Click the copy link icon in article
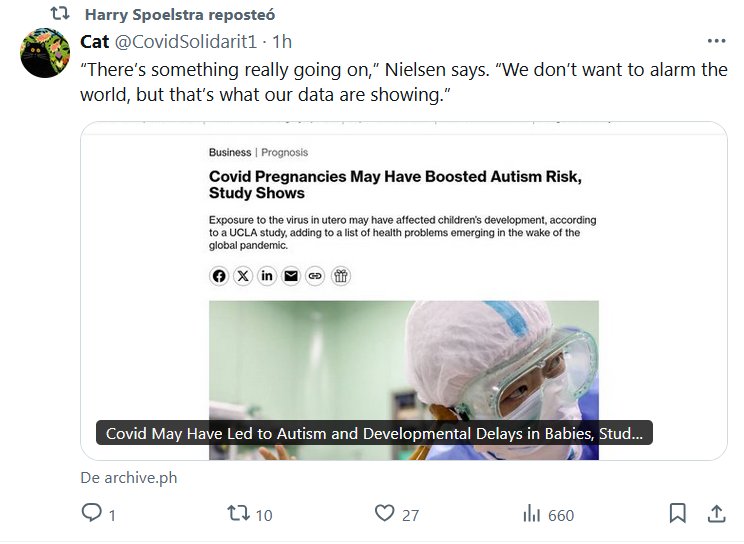This screenshot has height=544, width=744. (x=315, y=276)
